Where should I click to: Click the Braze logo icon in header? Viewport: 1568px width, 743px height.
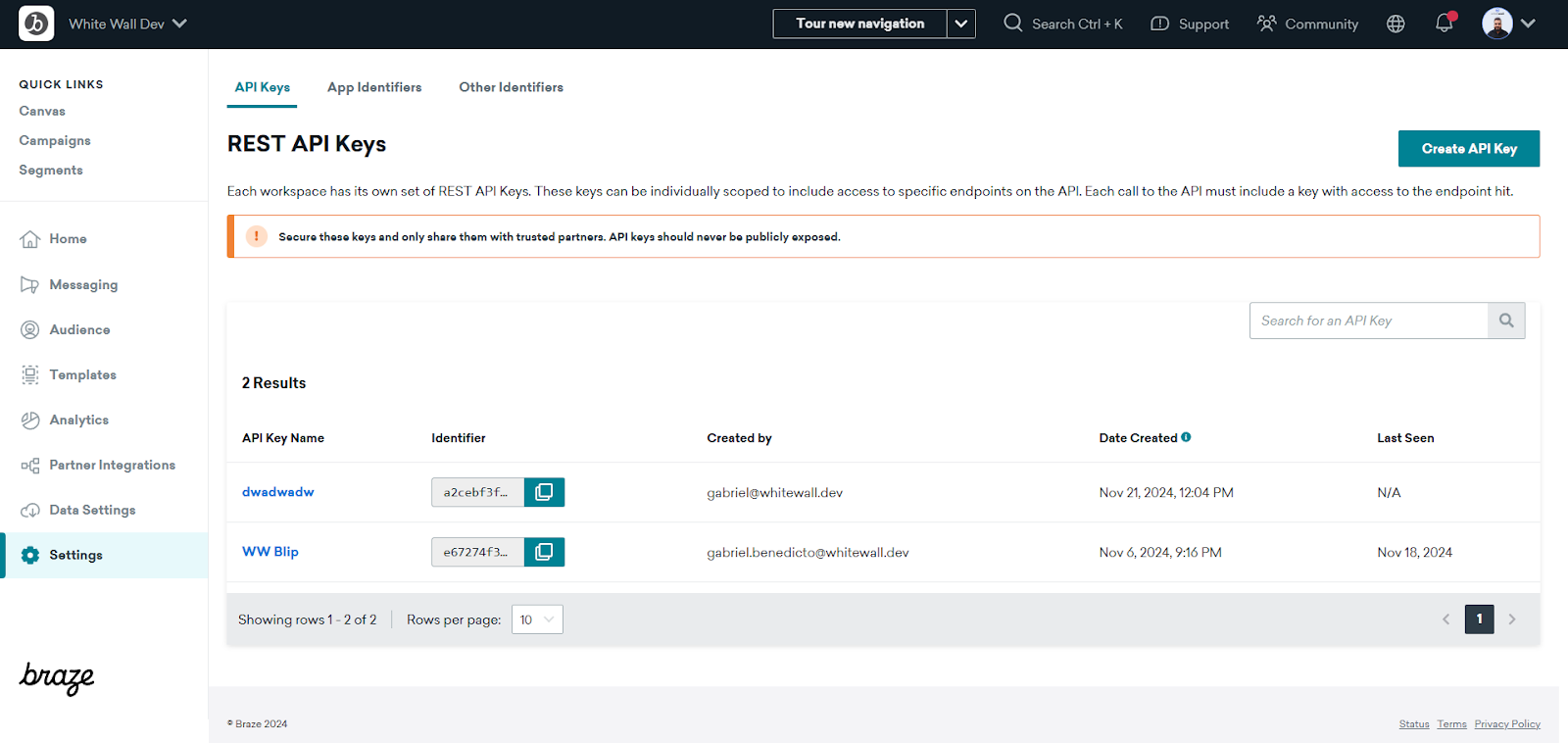(x=36, y=24)
